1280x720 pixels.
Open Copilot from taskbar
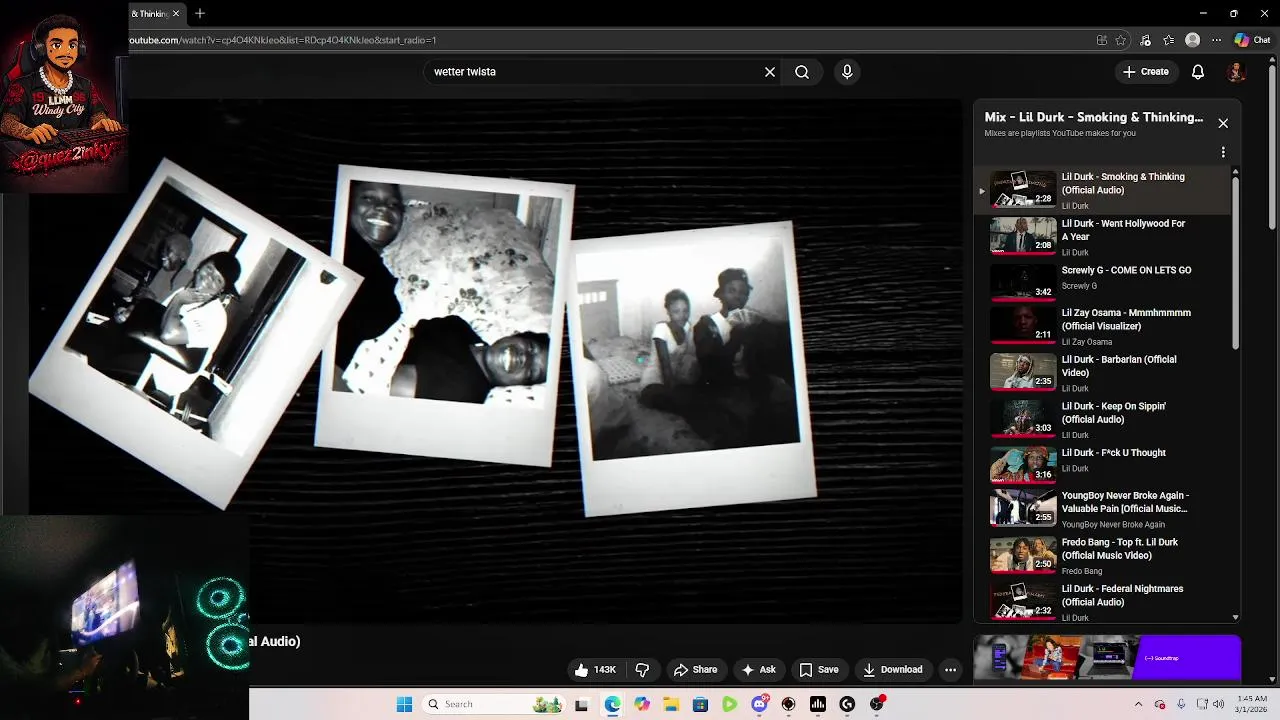(642, 704)
